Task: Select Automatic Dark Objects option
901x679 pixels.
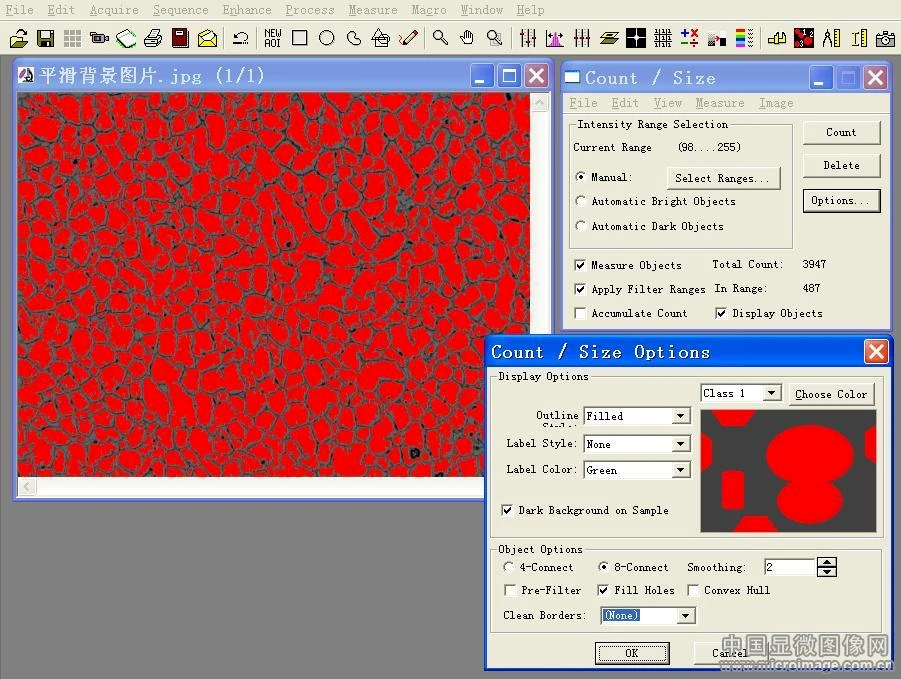Action: (581, 226)
